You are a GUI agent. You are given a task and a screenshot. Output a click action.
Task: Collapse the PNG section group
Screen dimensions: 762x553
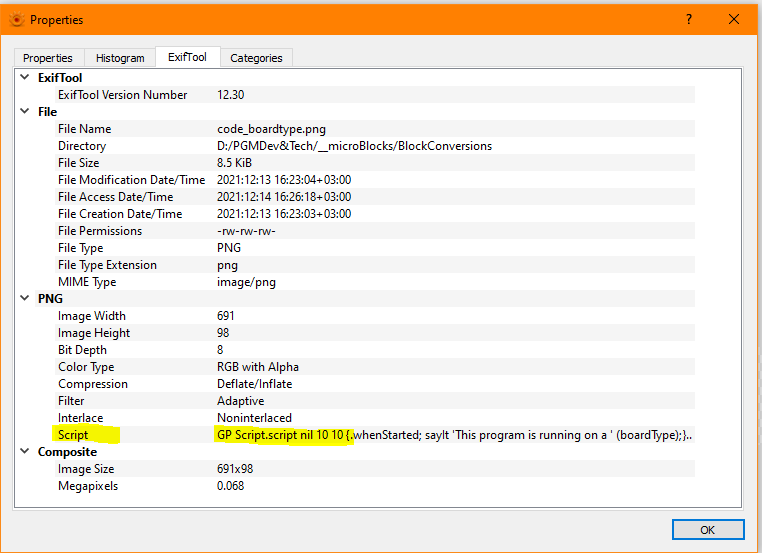[25, 299]
